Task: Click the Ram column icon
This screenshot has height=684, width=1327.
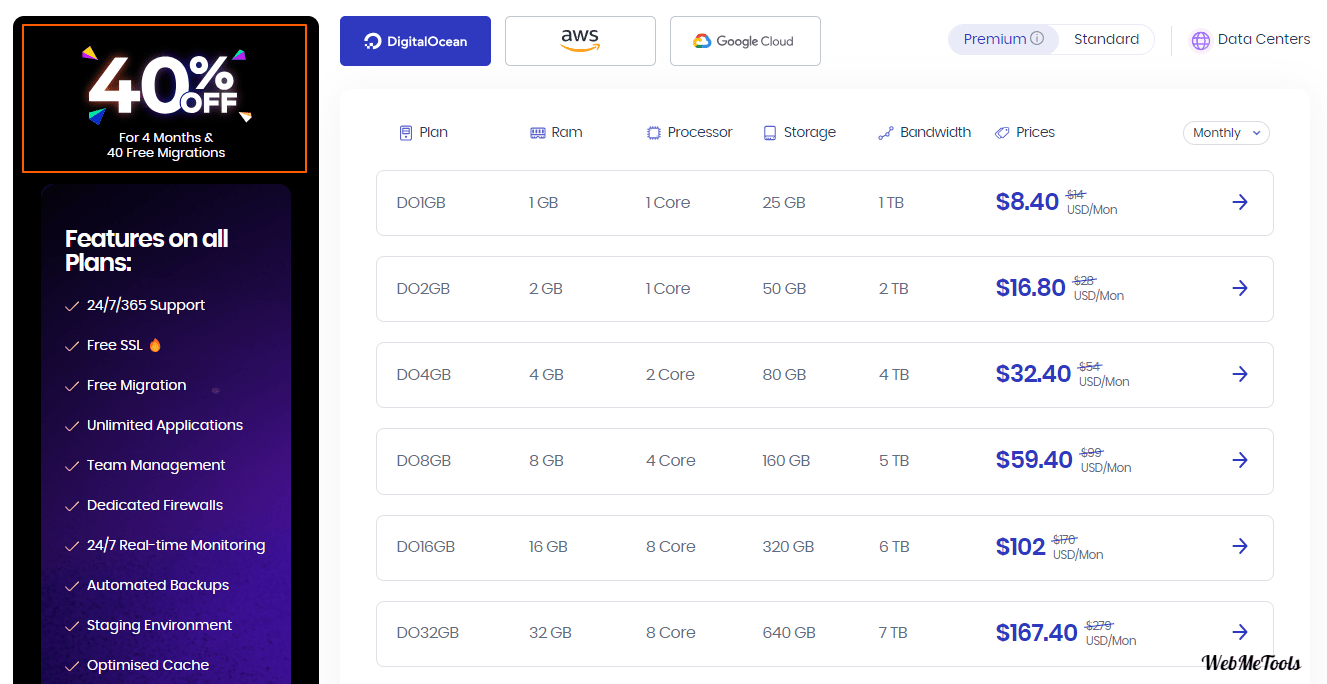Action: pos(538,133)
